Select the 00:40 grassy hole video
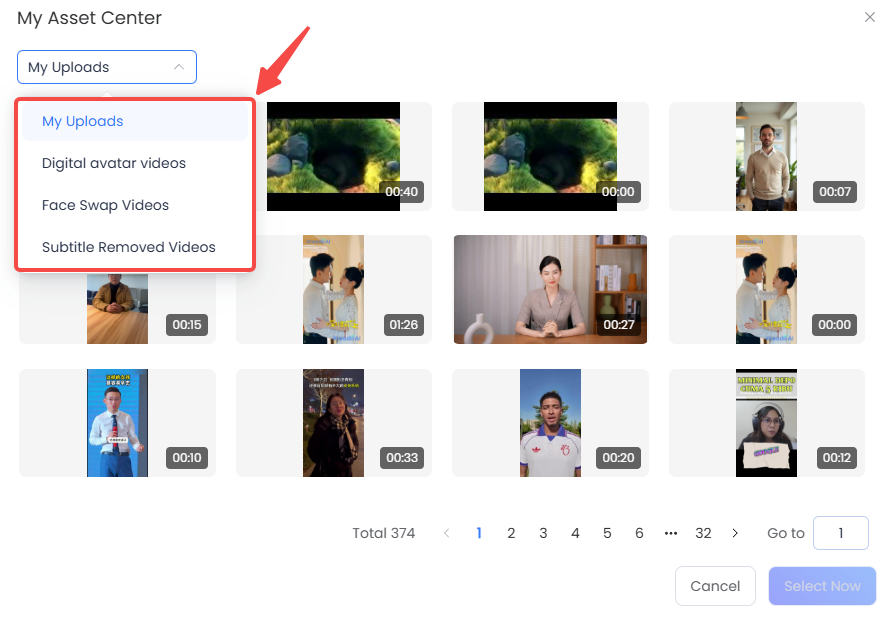Screen dimensions: 892x622 click(x=333, y=156)
